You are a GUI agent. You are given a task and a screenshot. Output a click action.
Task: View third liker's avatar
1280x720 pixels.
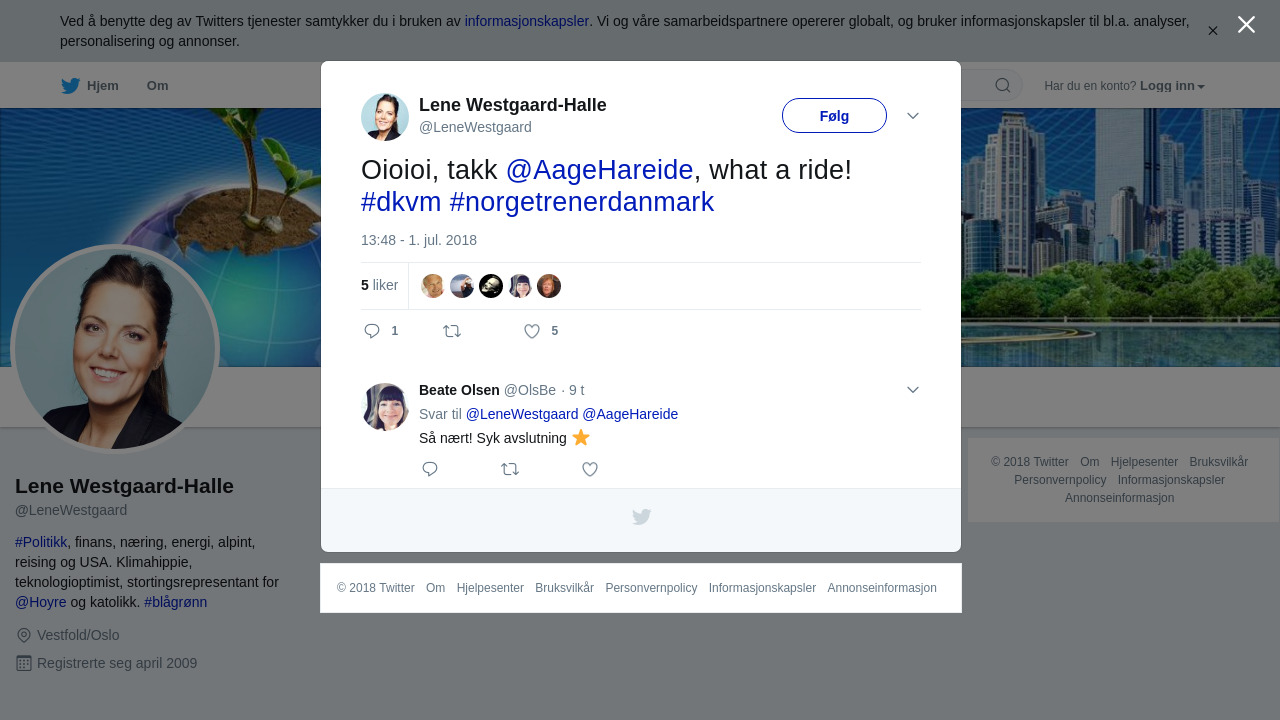click(491, 286)
